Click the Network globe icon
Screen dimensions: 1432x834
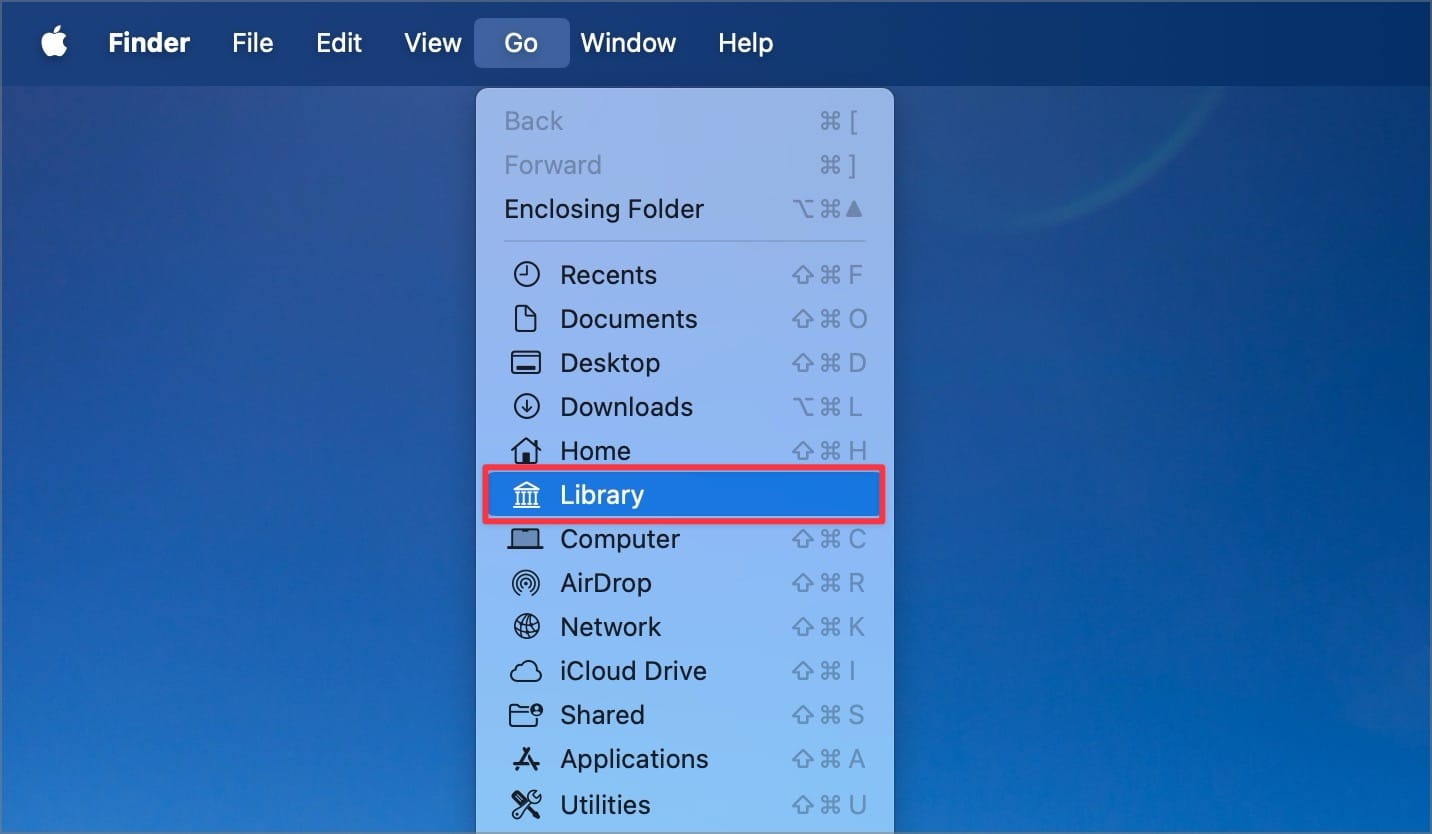click(x=526, y=627)
